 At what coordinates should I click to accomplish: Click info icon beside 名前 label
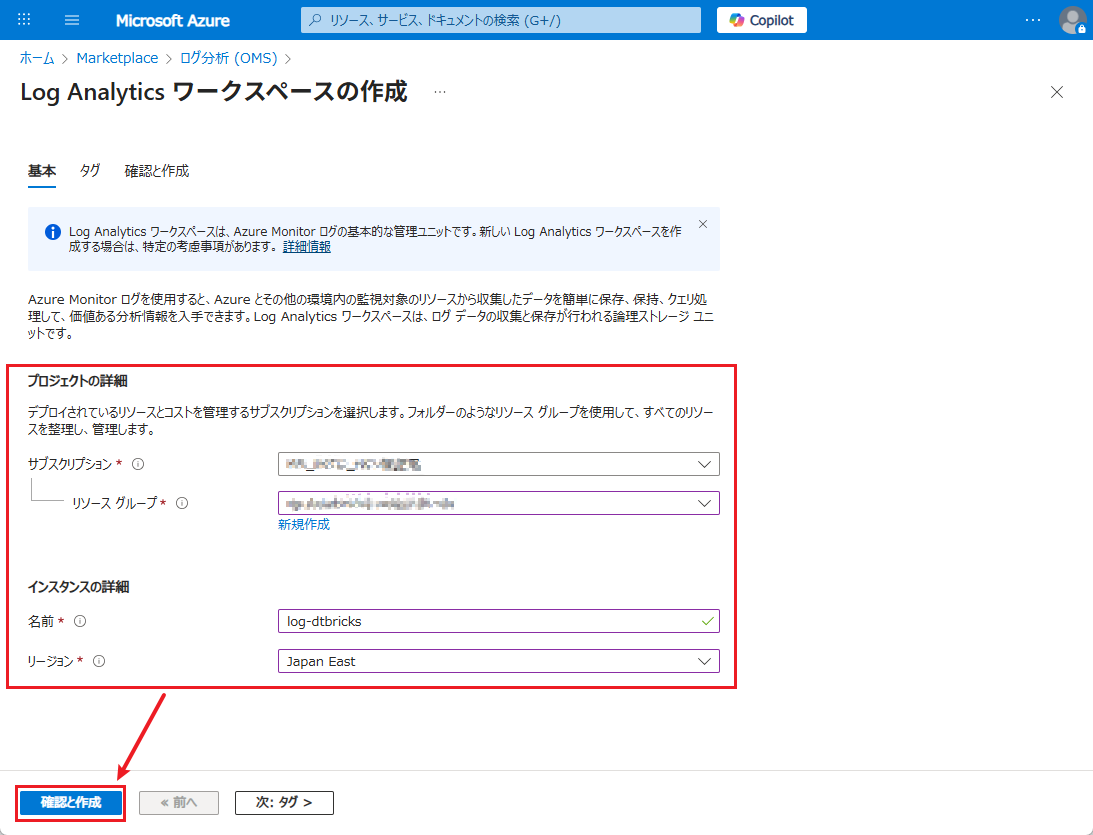(80, 621)
